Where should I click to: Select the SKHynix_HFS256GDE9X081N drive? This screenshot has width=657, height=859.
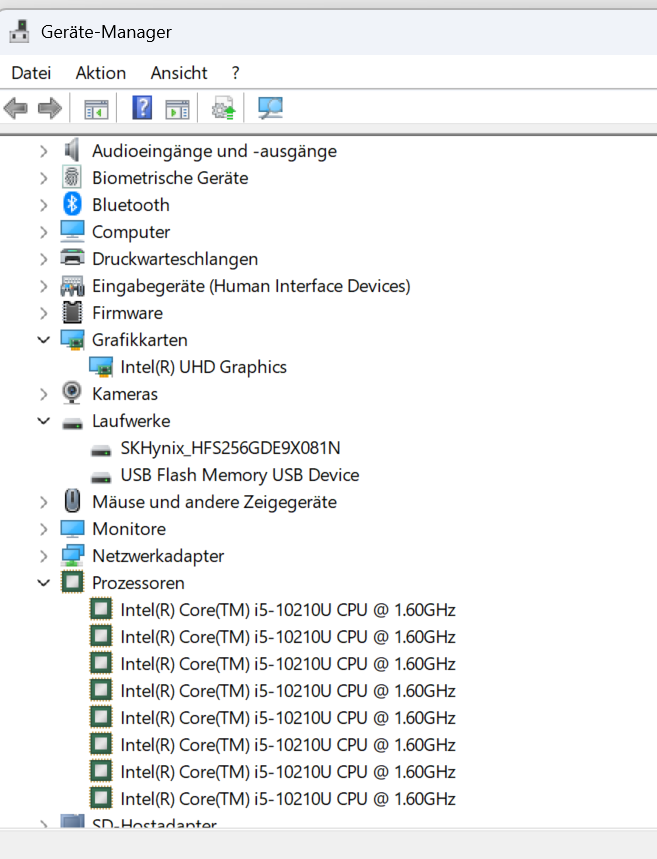point(230,448)
